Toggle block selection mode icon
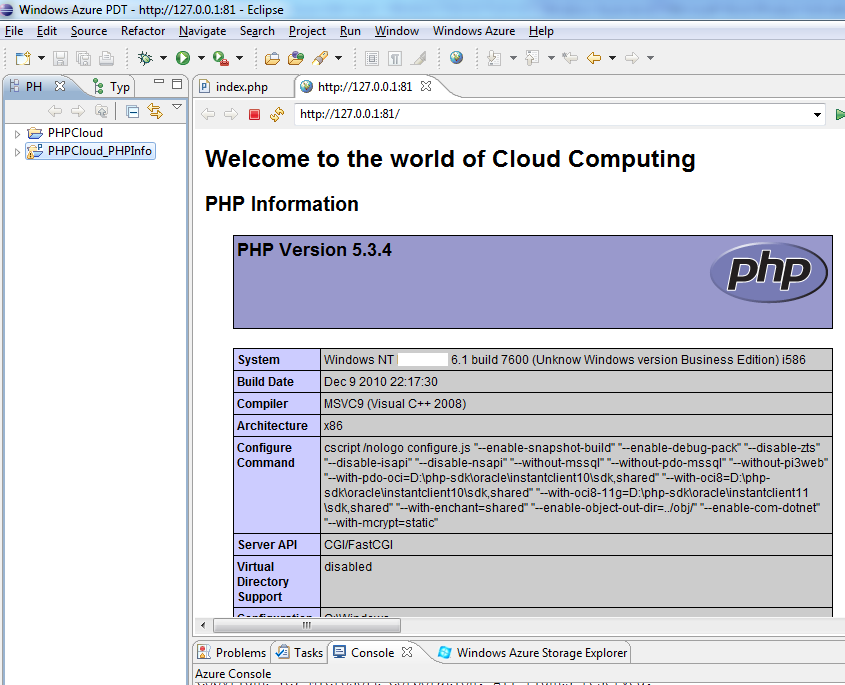Viewport: 845px width, 685px height. point(372,58)
